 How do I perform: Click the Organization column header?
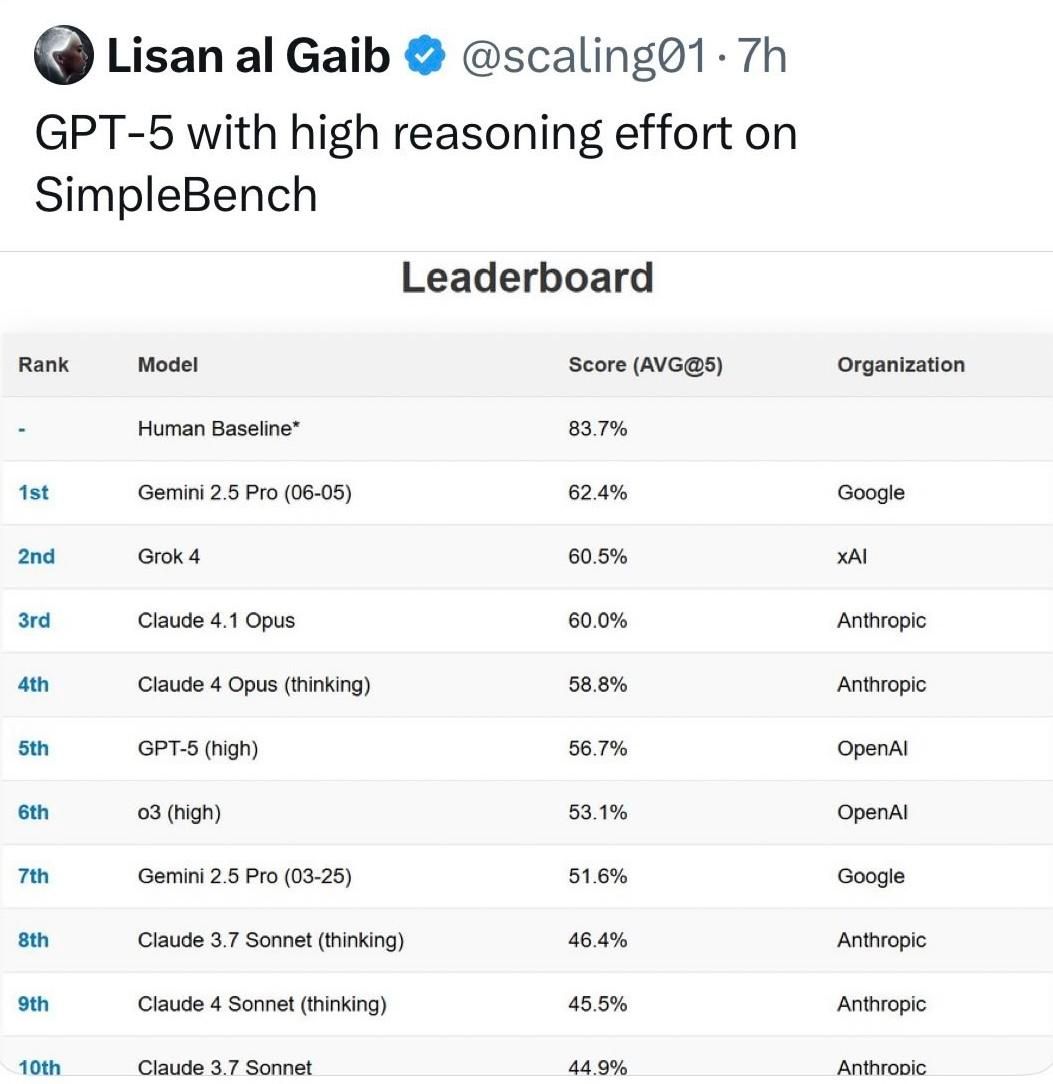pyautogui.click(x=901, y=365)
